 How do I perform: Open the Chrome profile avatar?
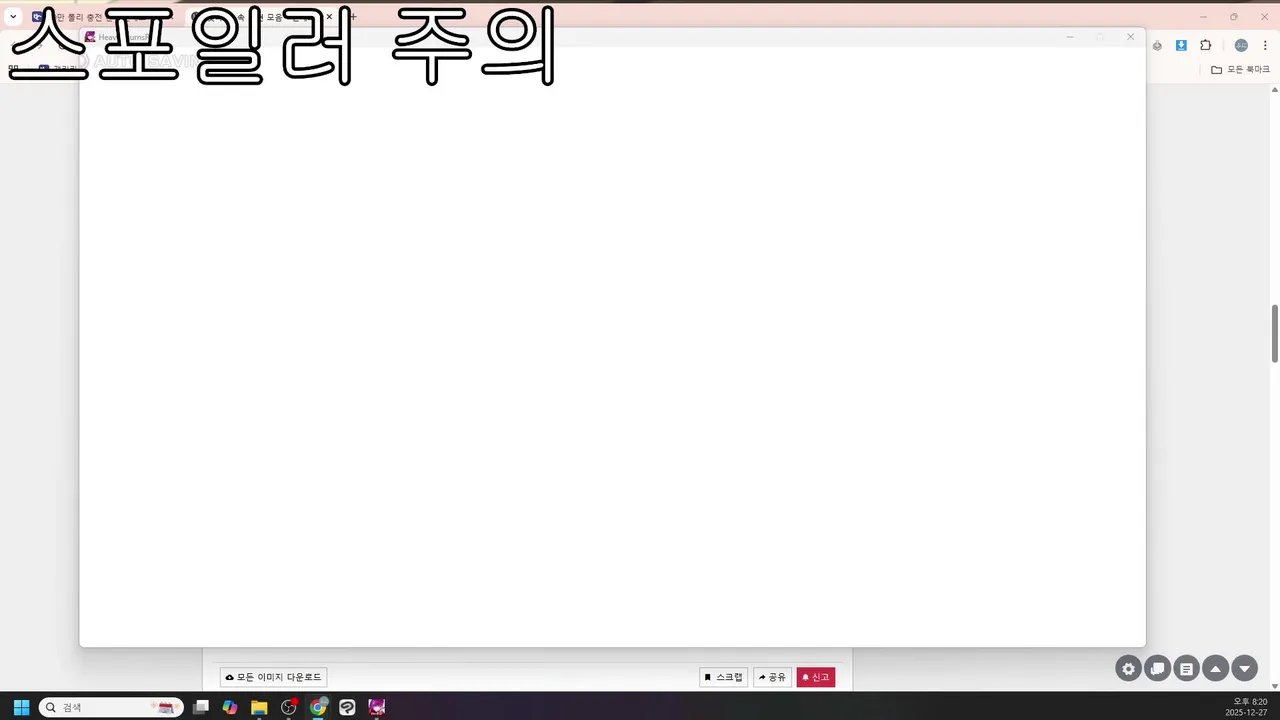tap(1241, 45)
